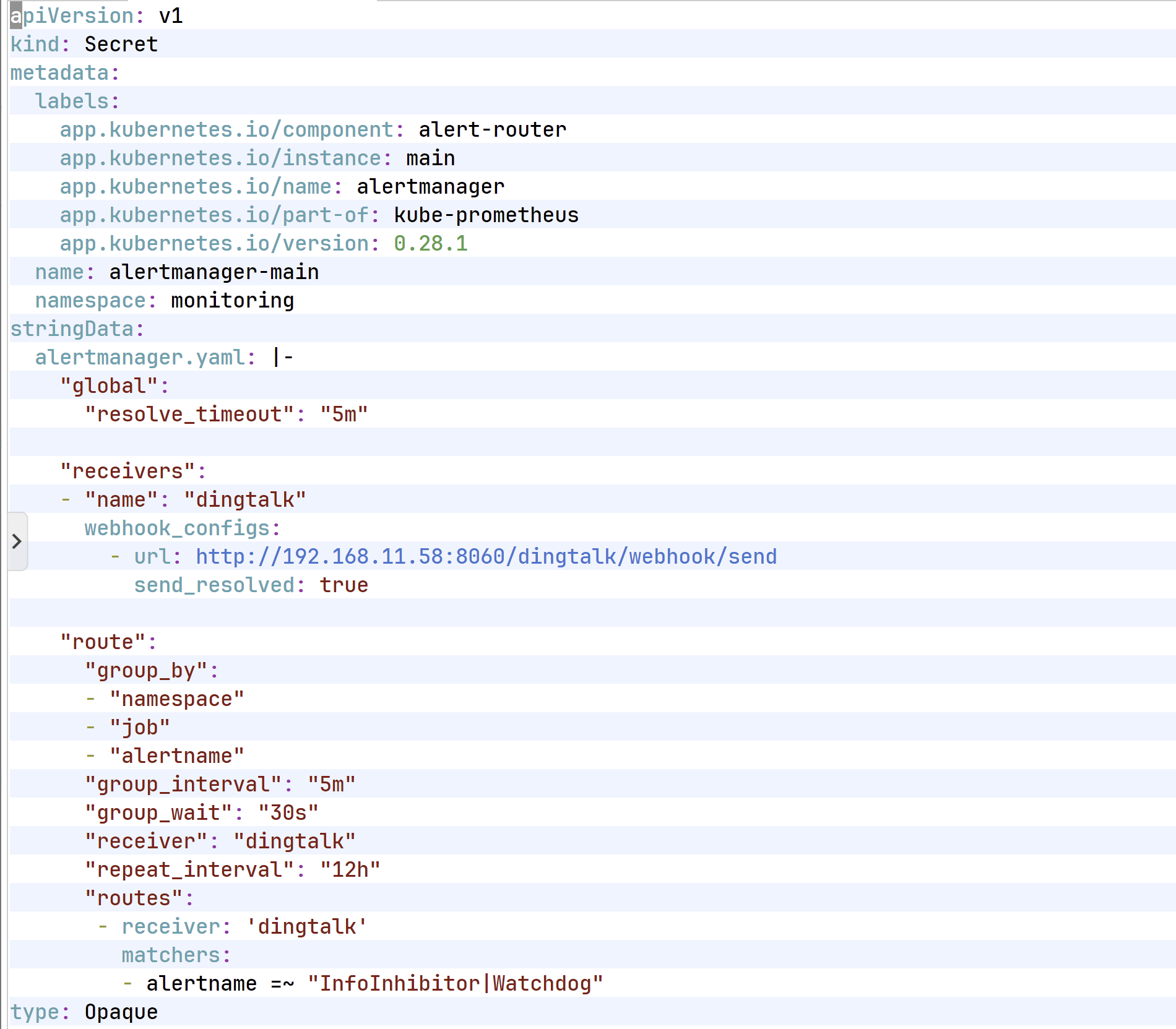Open the dingtalk webhook send URL

pos(486,557)
